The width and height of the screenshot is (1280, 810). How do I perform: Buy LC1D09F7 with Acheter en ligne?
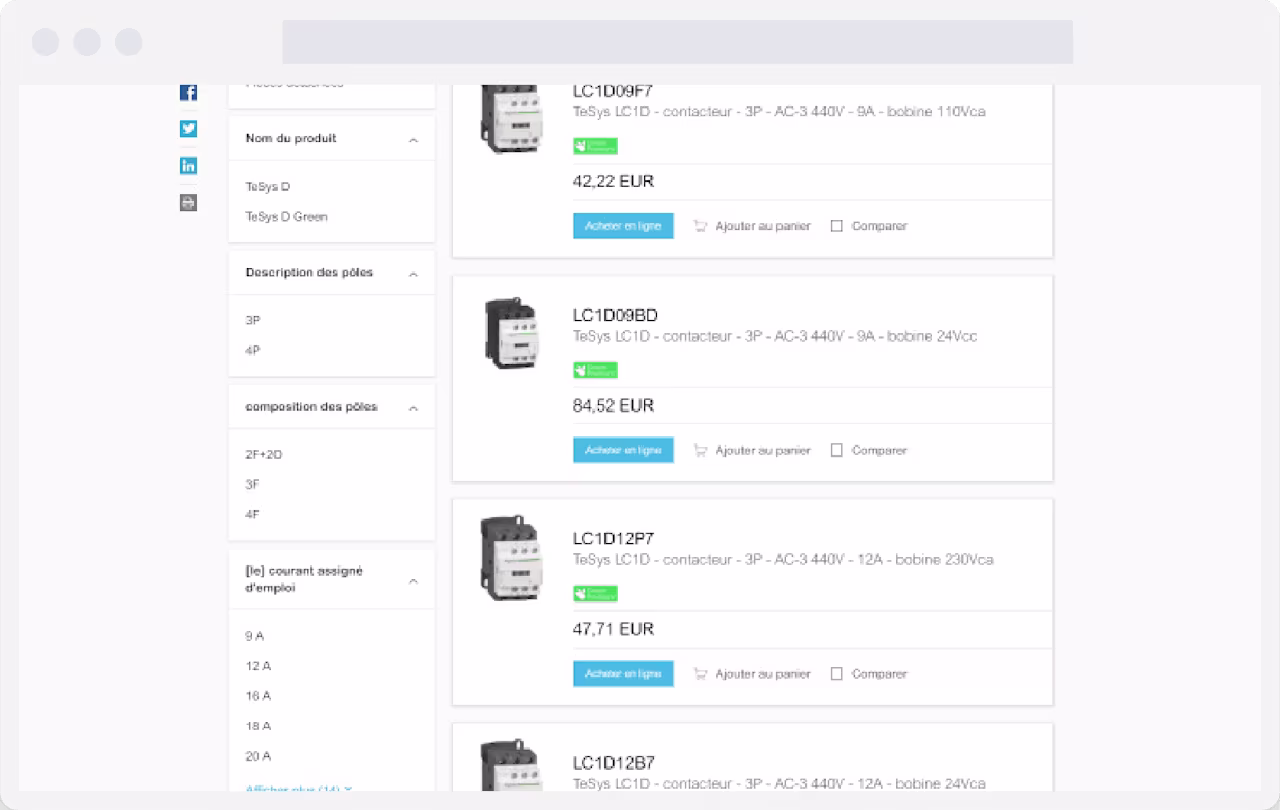(x=623, y=226)
